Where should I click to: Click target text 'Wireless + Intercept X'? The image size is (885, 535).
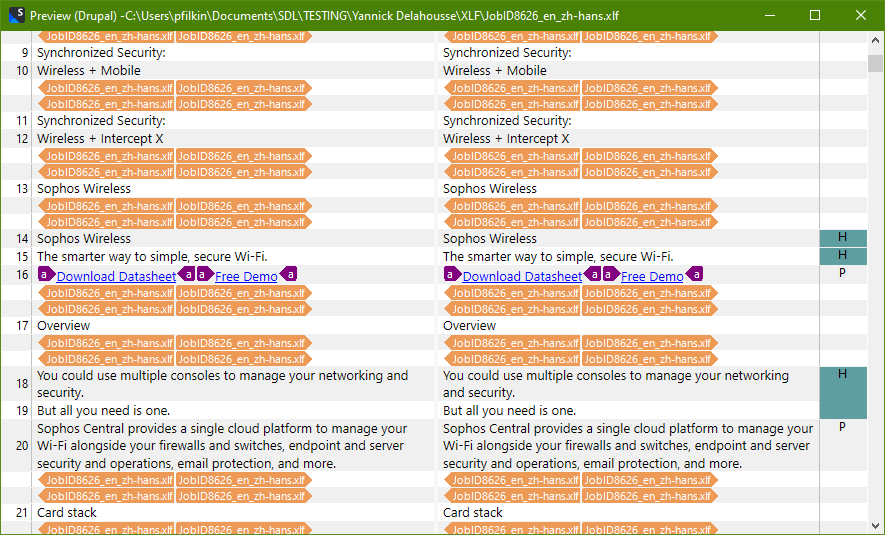pyautogui.click(x=506, y=138)
